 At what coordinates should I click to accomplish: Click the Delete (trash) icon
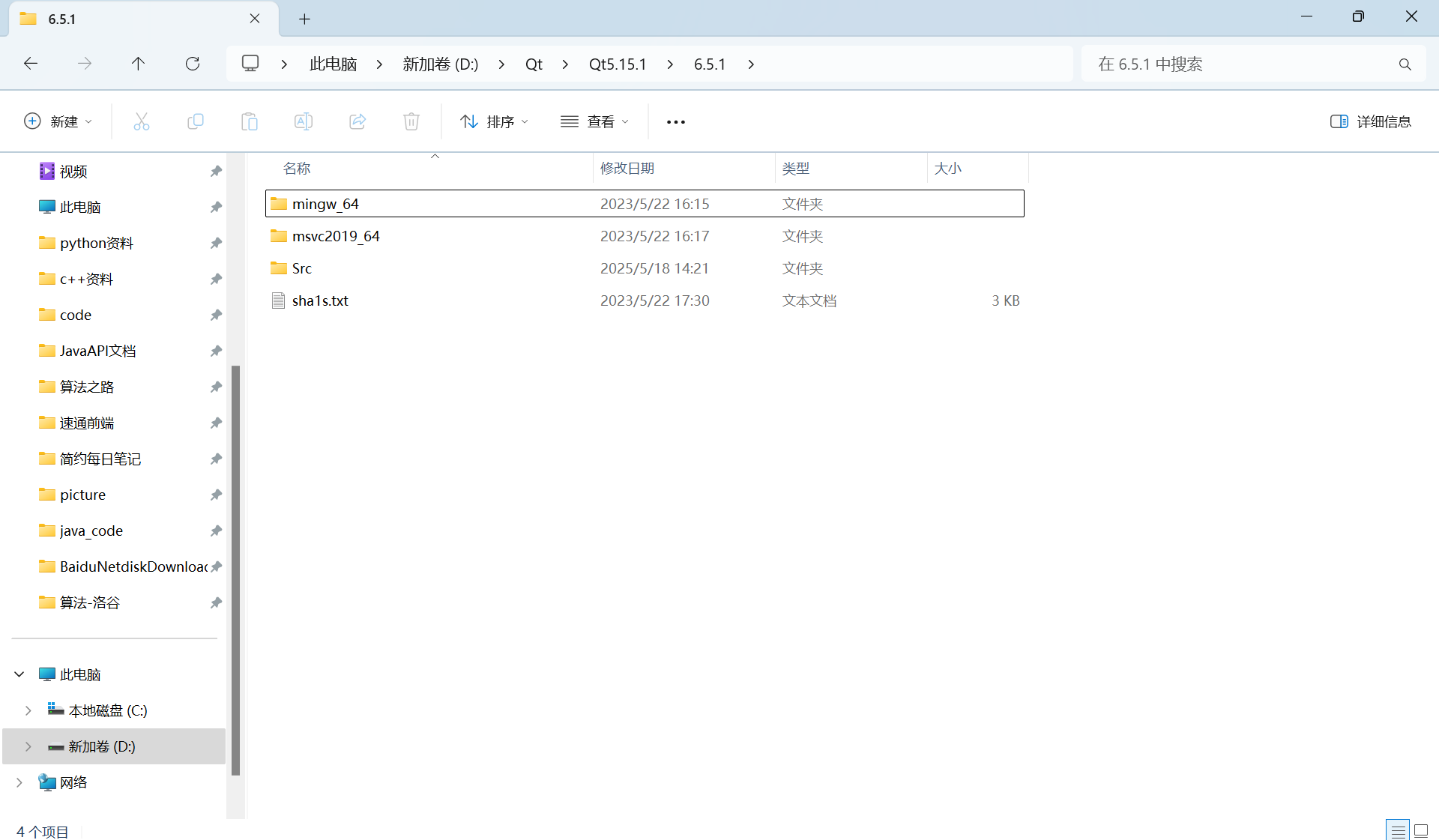coord(411,121)
